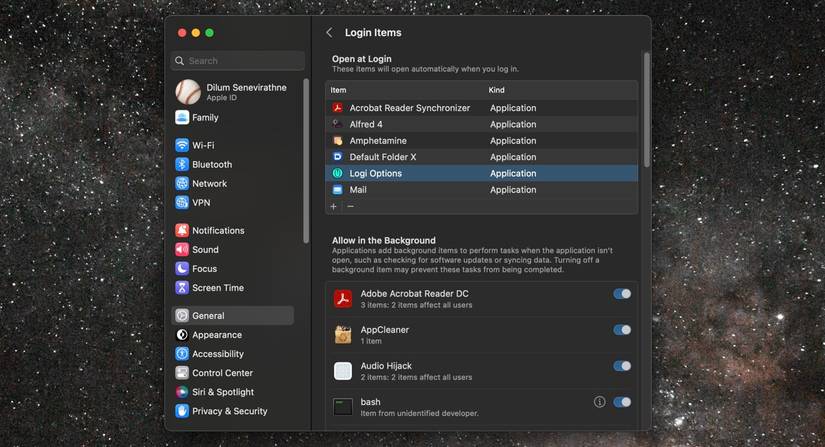The width and height of the screenshot is (825, 447).
Task: Open Bluetooth settings from sidebar icon
Action: (182, 164)
